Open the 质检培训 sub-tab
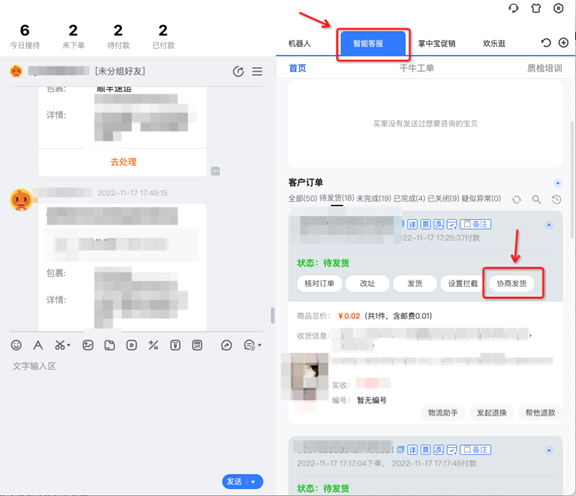 pyautogui.click(x=544, y=68)
